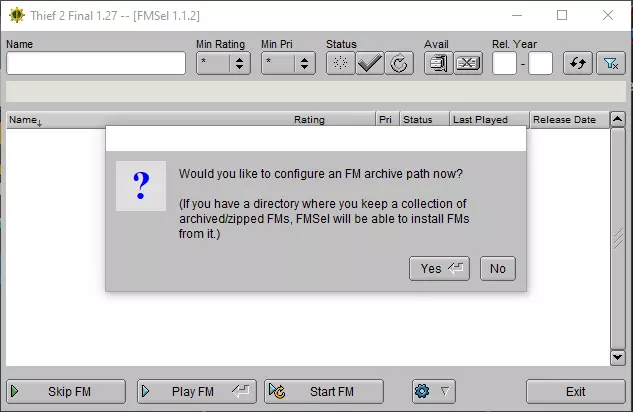
Task: Sort by the Release Date column header
Action: click(569, 120)
